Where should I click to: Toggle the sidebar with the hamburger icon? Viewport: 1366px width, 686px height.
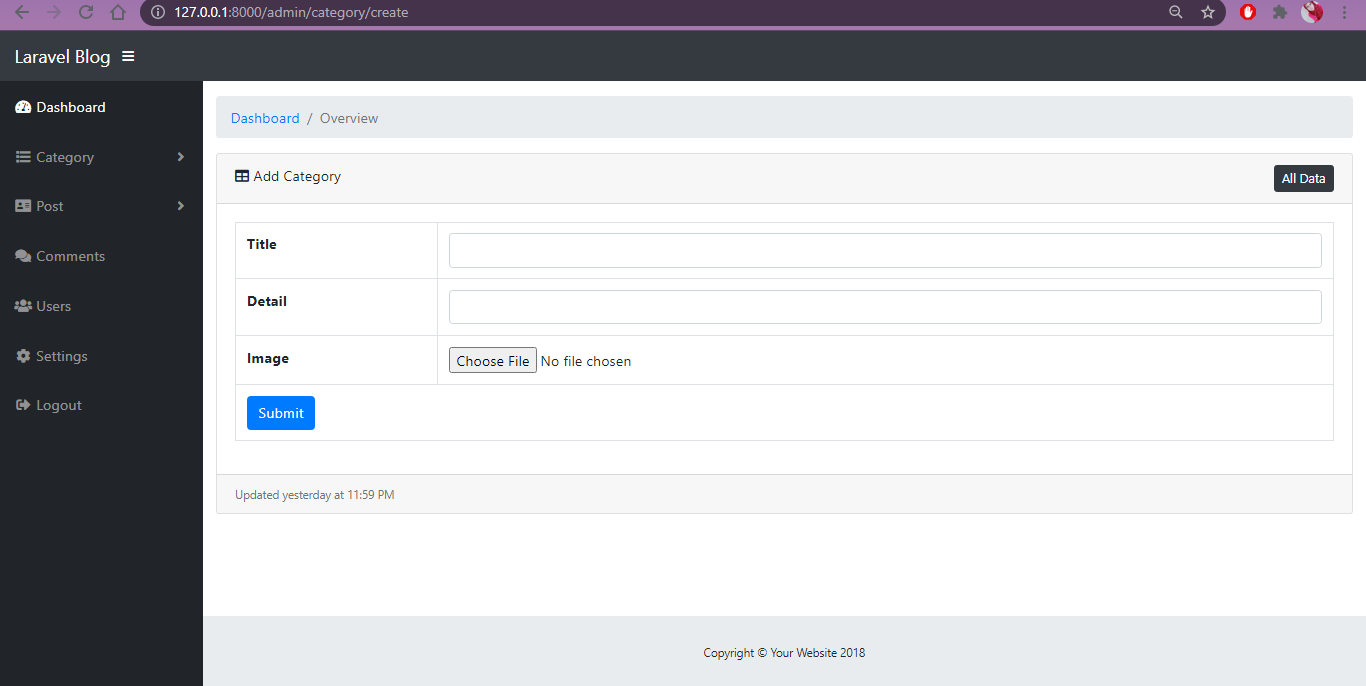click(x=128, y=56)
